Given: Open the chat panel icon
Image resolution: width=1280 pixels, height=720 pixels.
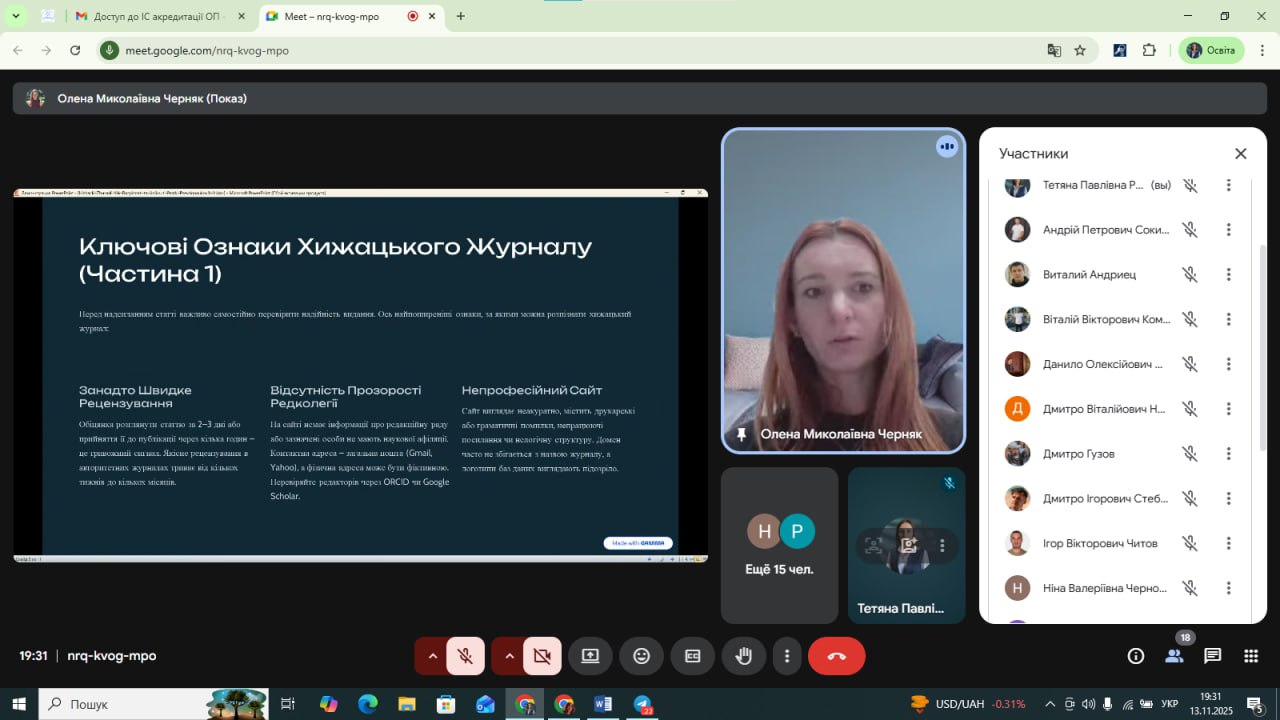Looking at the screenshot, I should click(1212, 656).
